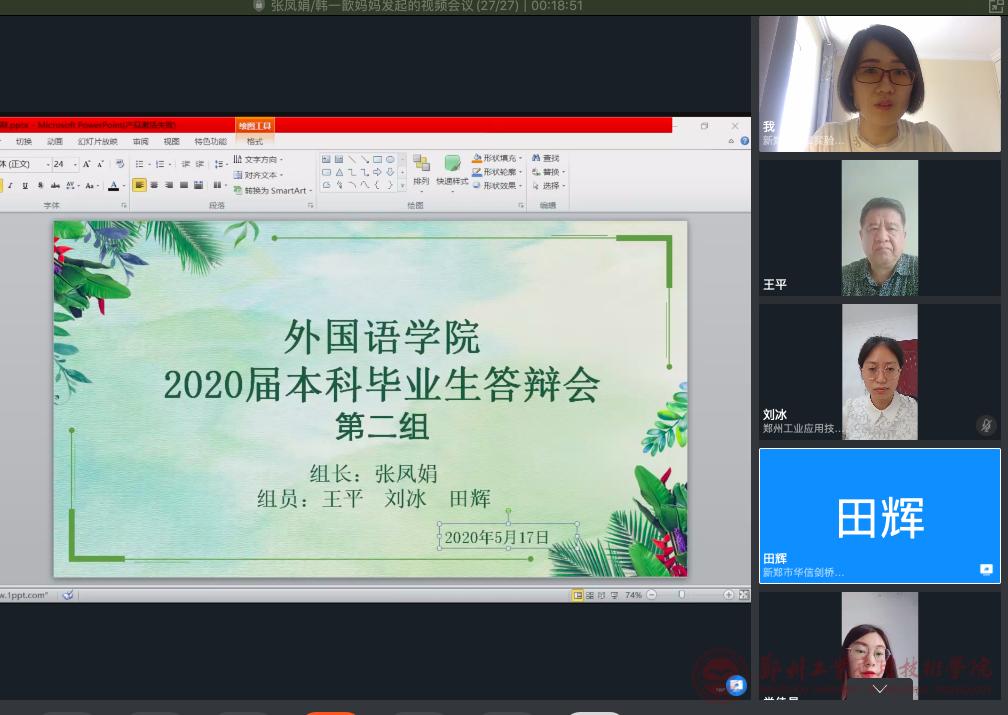Select the text box shape
1008x715 pixels.
(x=326, y=159)
